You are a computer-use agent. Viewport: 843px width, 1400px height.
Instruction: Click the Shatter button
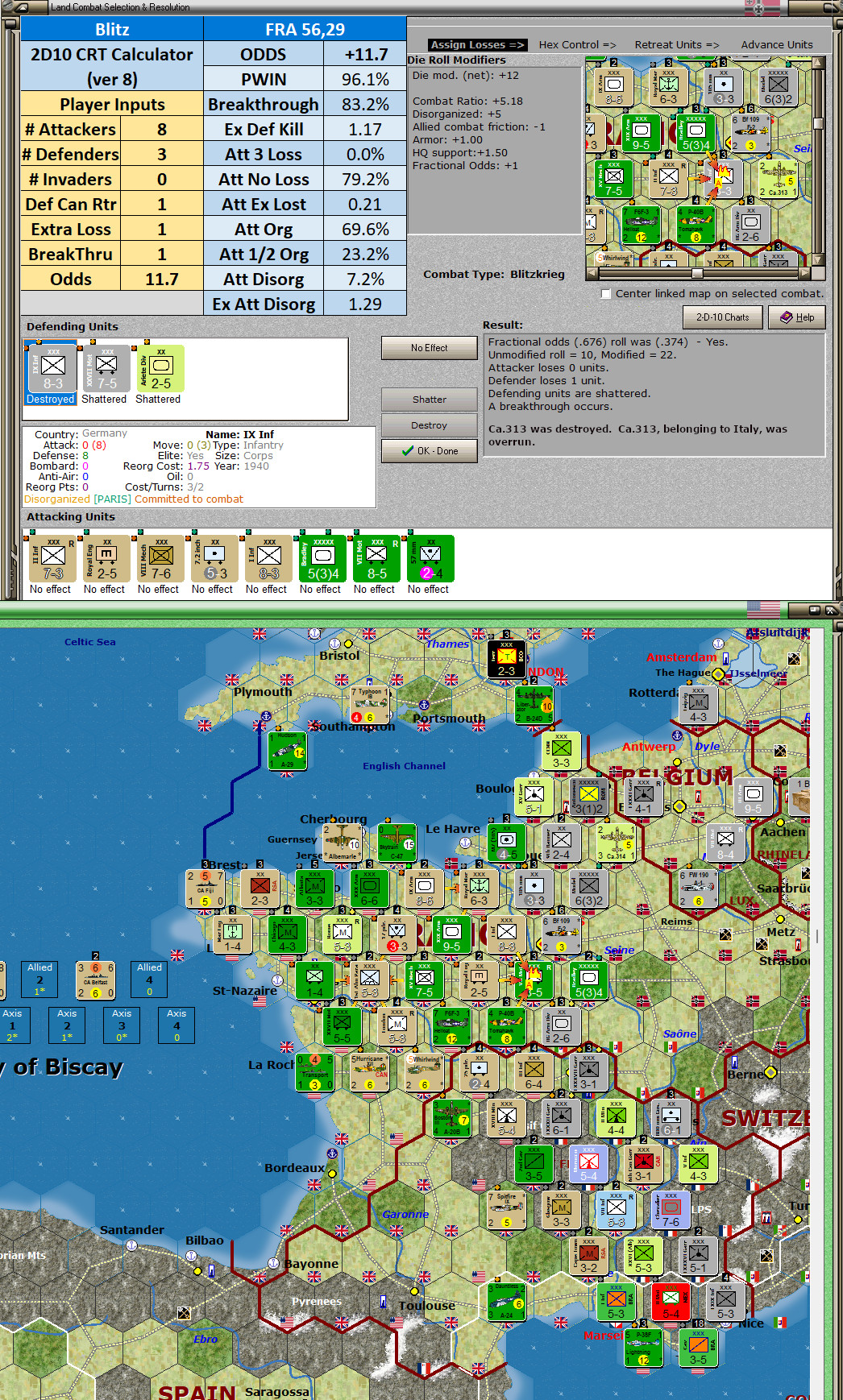pos(430,400)
